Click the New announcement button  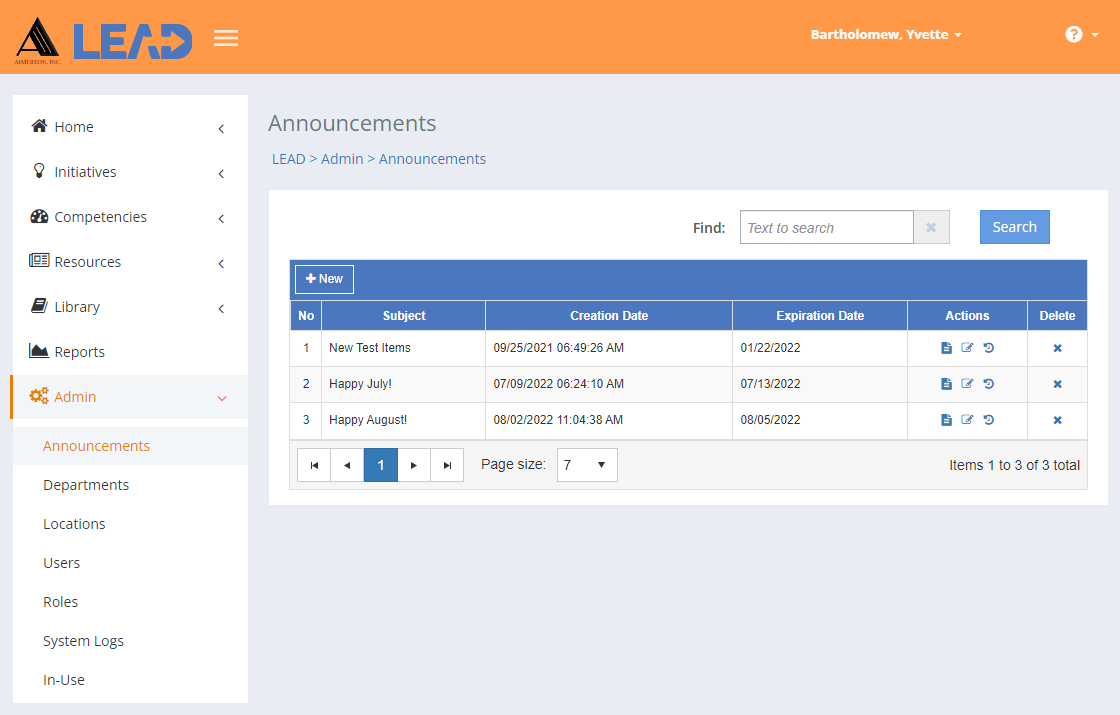(x=324, y=279)
